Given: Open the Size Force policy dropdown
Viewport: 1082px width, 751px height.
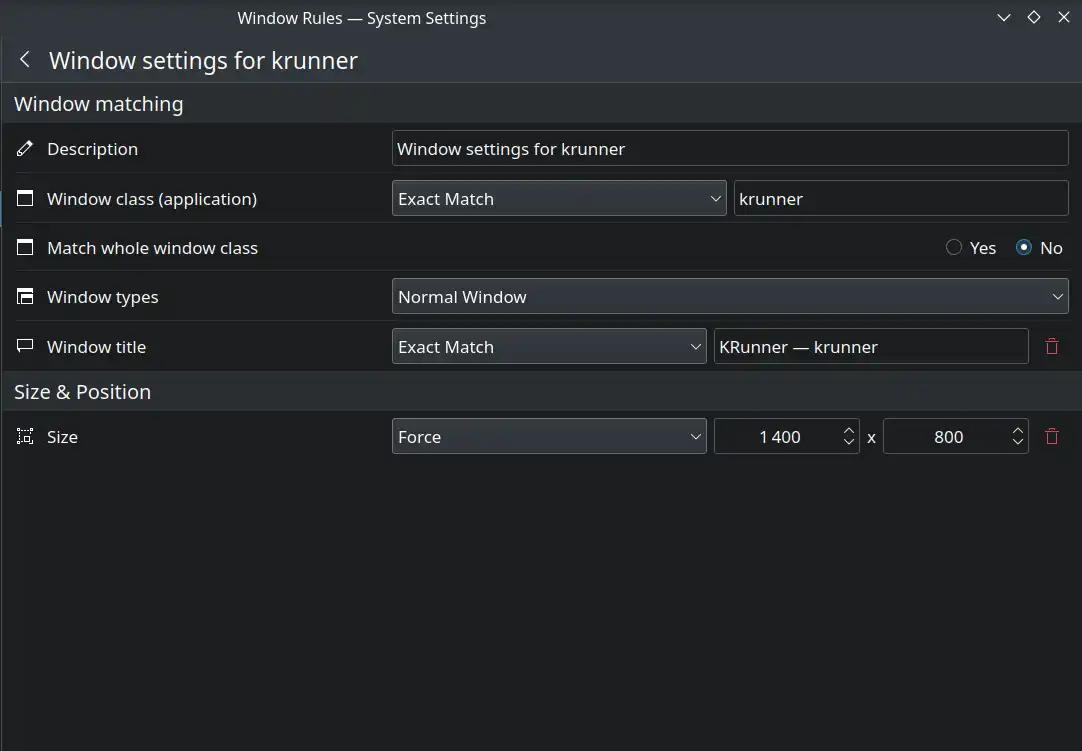Looking at the screenshot, I should point(549,436).
